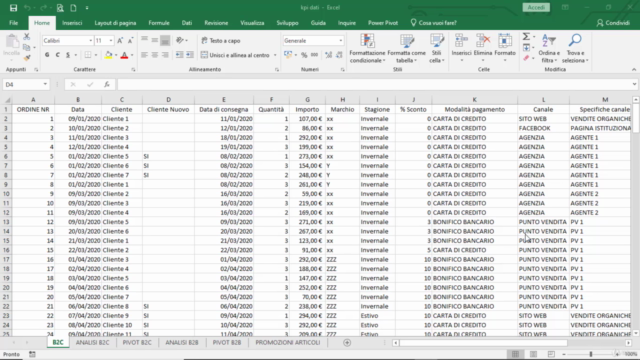Collapse the ribbon with the chevron
The width and height of the screenshot is (640, 360).
pos(634,70)
